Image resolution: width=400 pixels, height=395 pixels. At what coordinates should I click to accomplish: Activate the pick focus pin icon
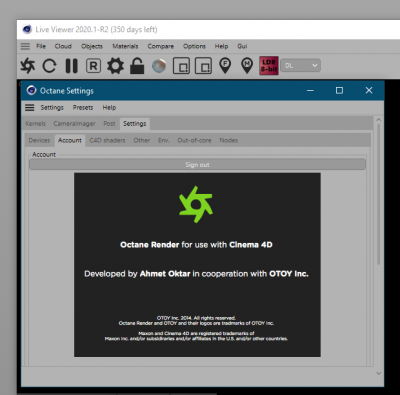pyautogui.click(x=225, y=66)
